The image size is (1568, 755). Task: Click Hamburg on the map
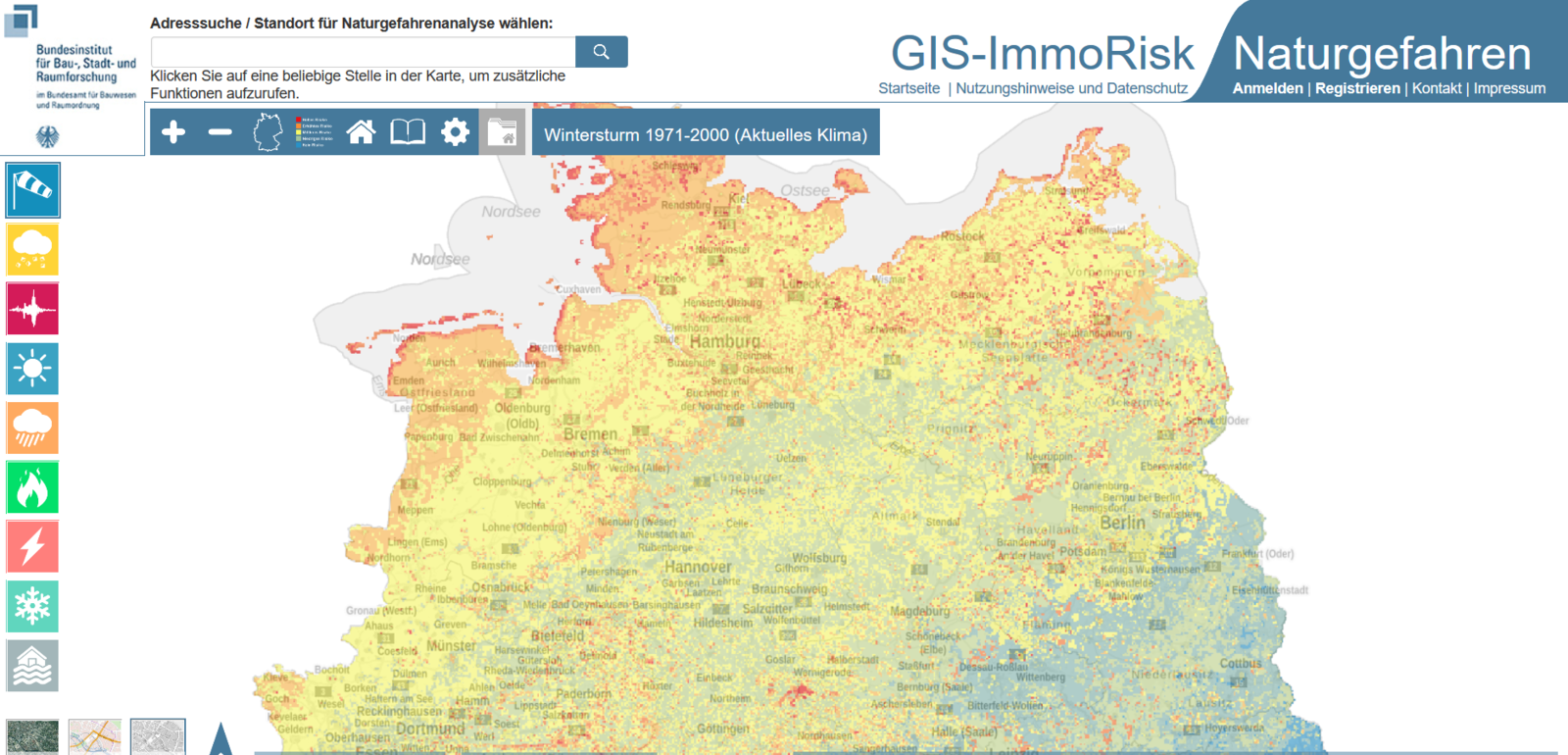pyautogui.click(x=724, y=341)
